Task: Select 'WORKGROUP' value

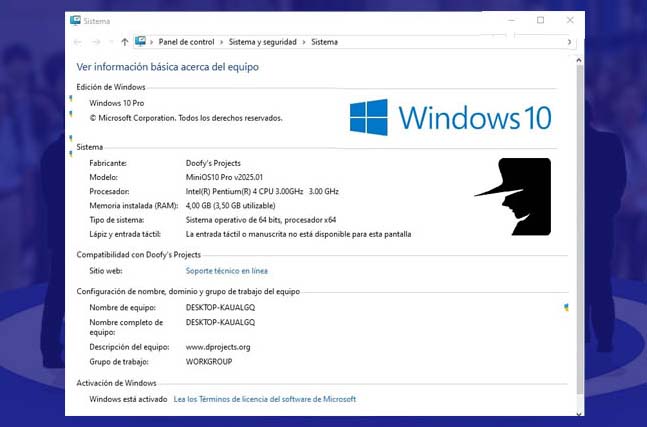Action: click(x=209, y=361)
